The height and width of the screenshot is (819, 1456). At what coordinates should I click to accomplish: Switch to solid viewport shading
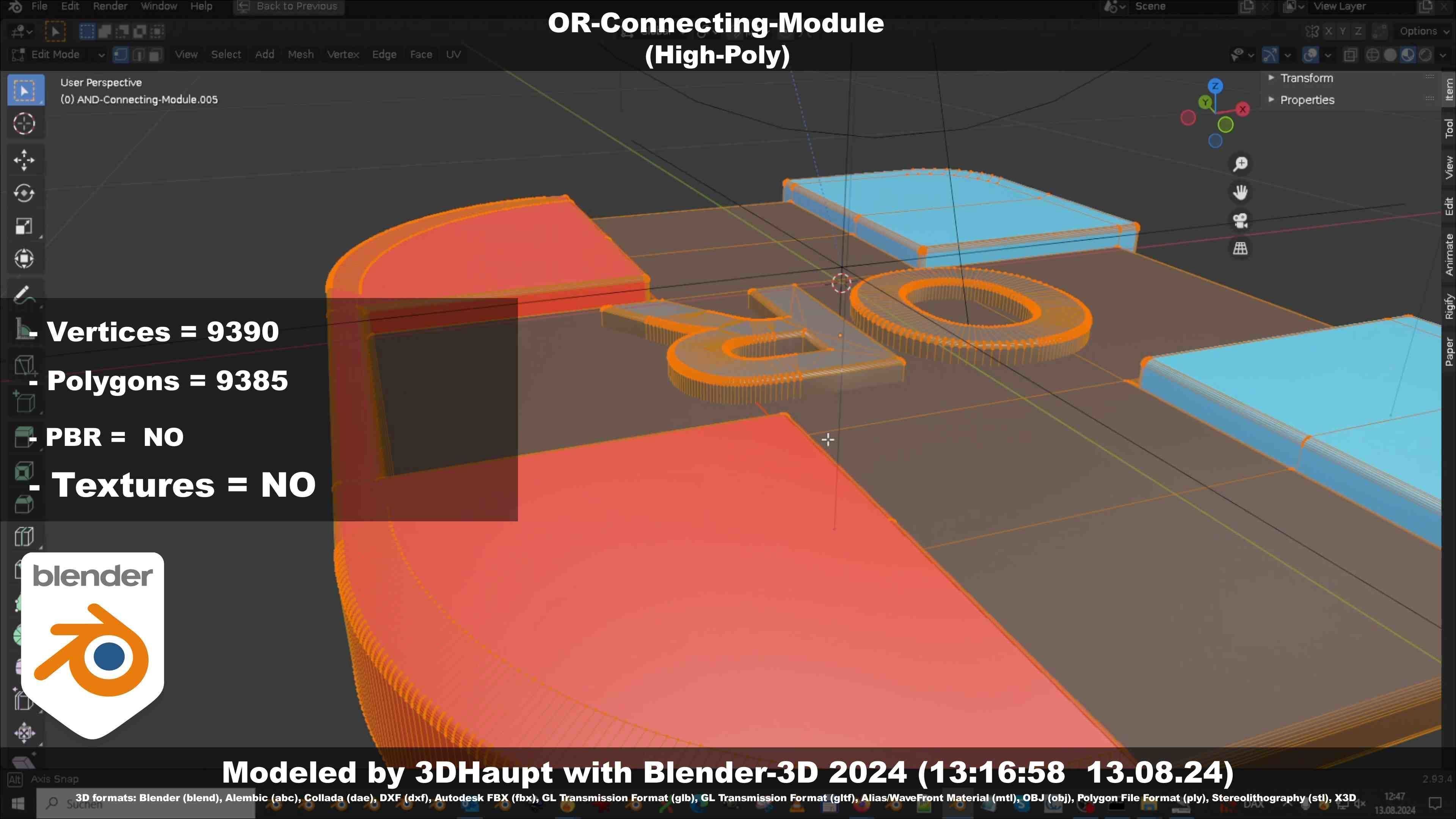point(1390,55)
